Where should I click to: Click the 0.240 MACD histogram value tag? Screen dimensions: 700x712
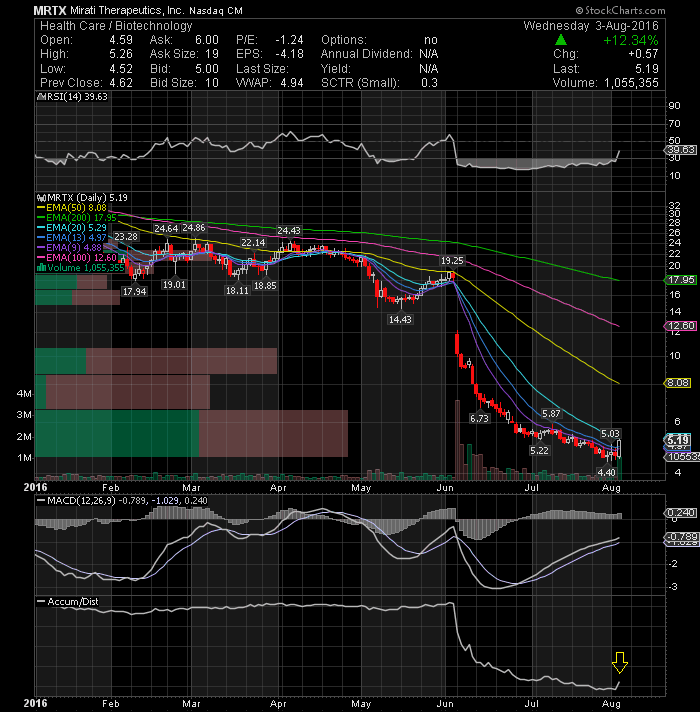coord(681,513)
